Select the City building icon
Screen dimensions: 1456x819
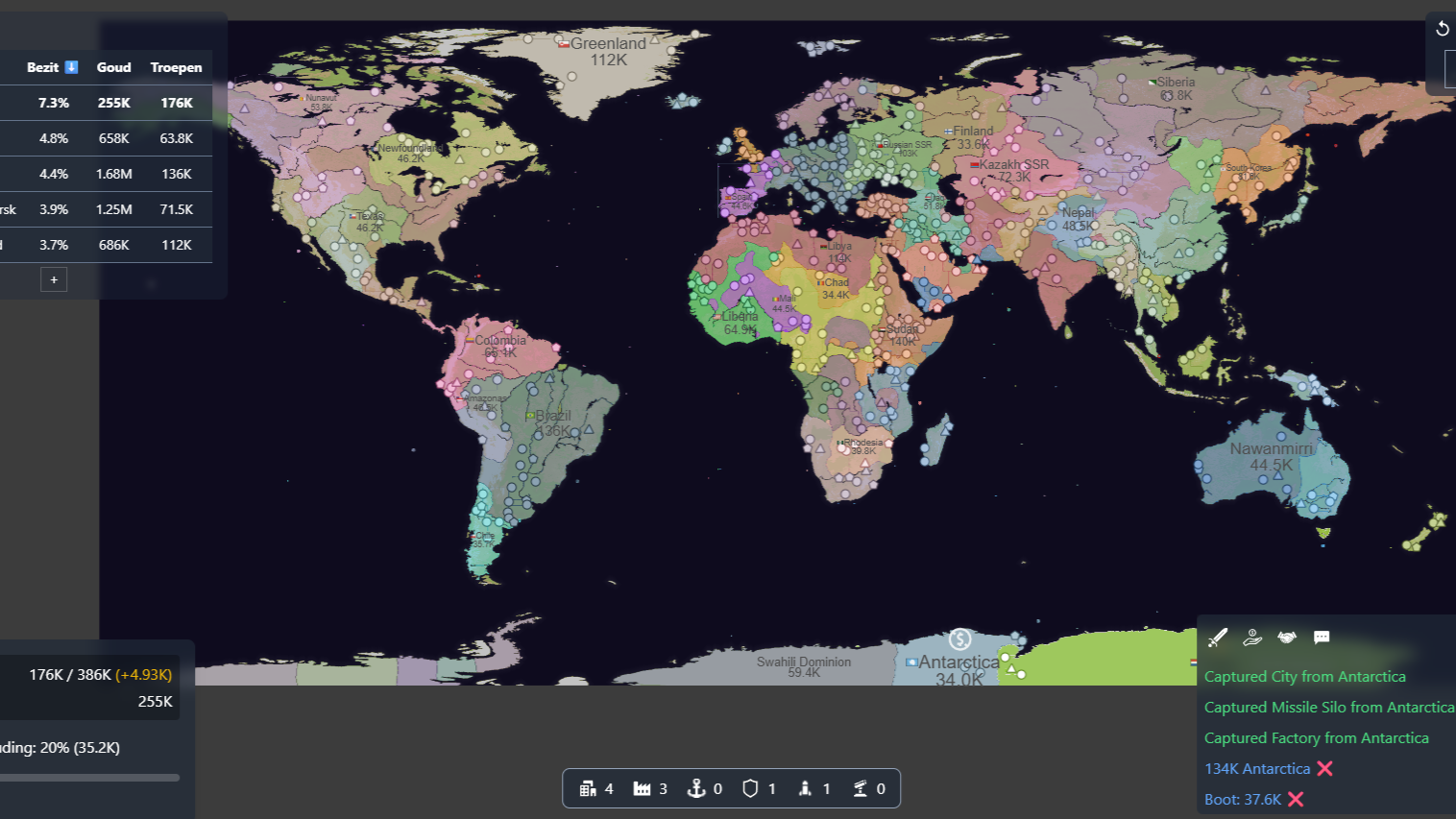click(x=588, y=788)
